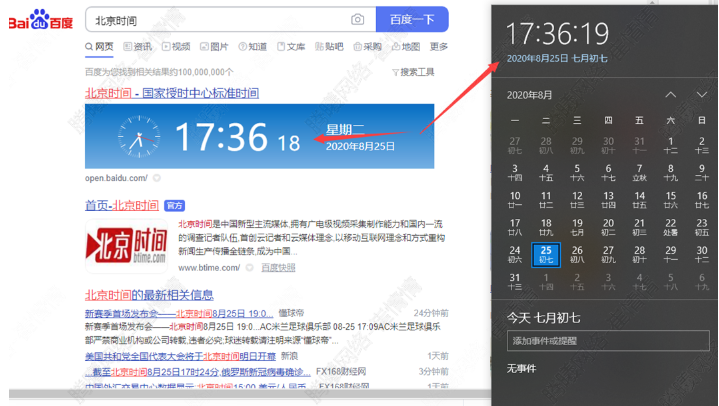This screenshot has height=406, width=719.
Task: Click the date link 2020年8月25日 七月初七
Action: click(557, 59)
